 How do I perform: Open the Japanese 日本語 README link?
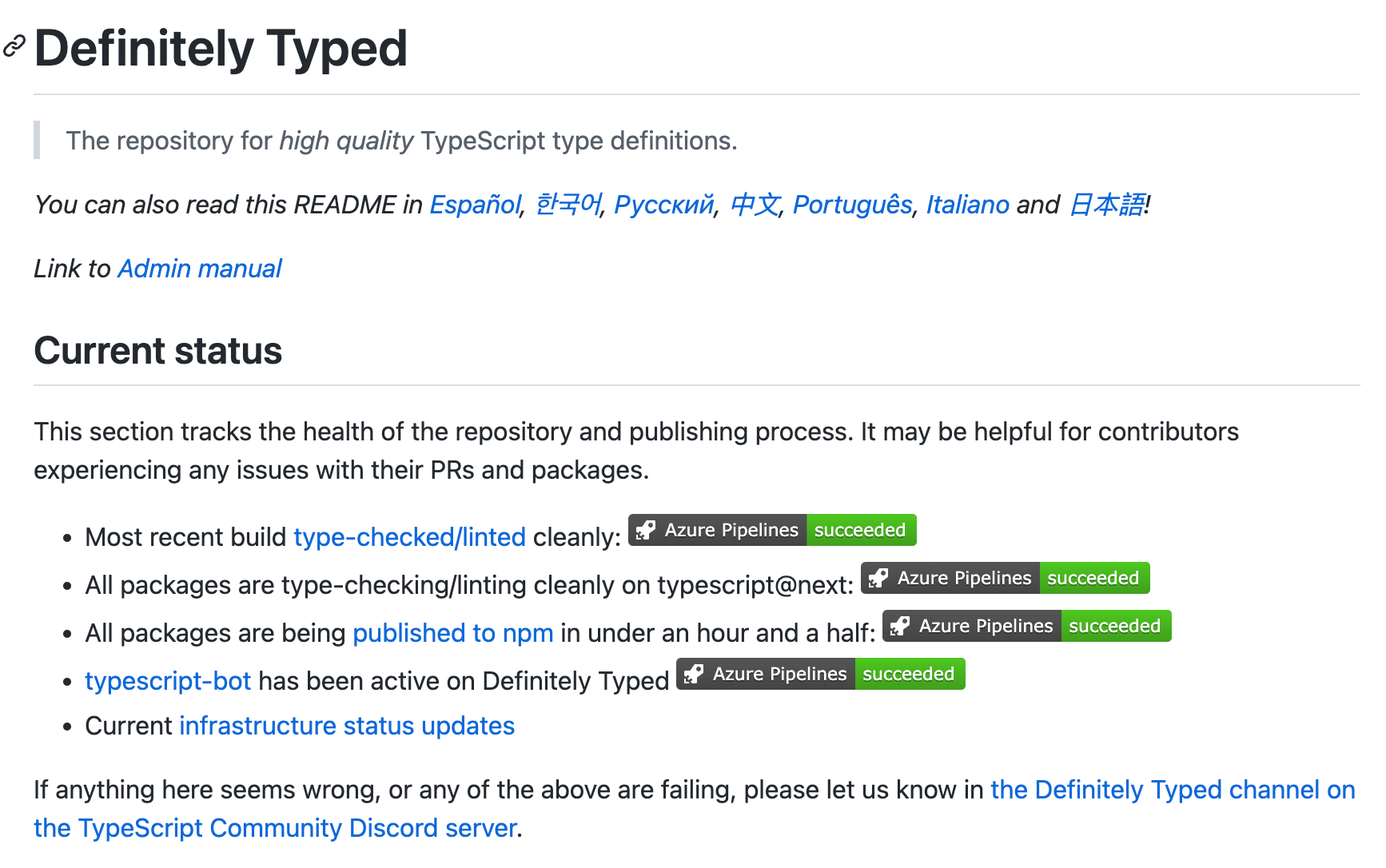tap(1106, 205)
